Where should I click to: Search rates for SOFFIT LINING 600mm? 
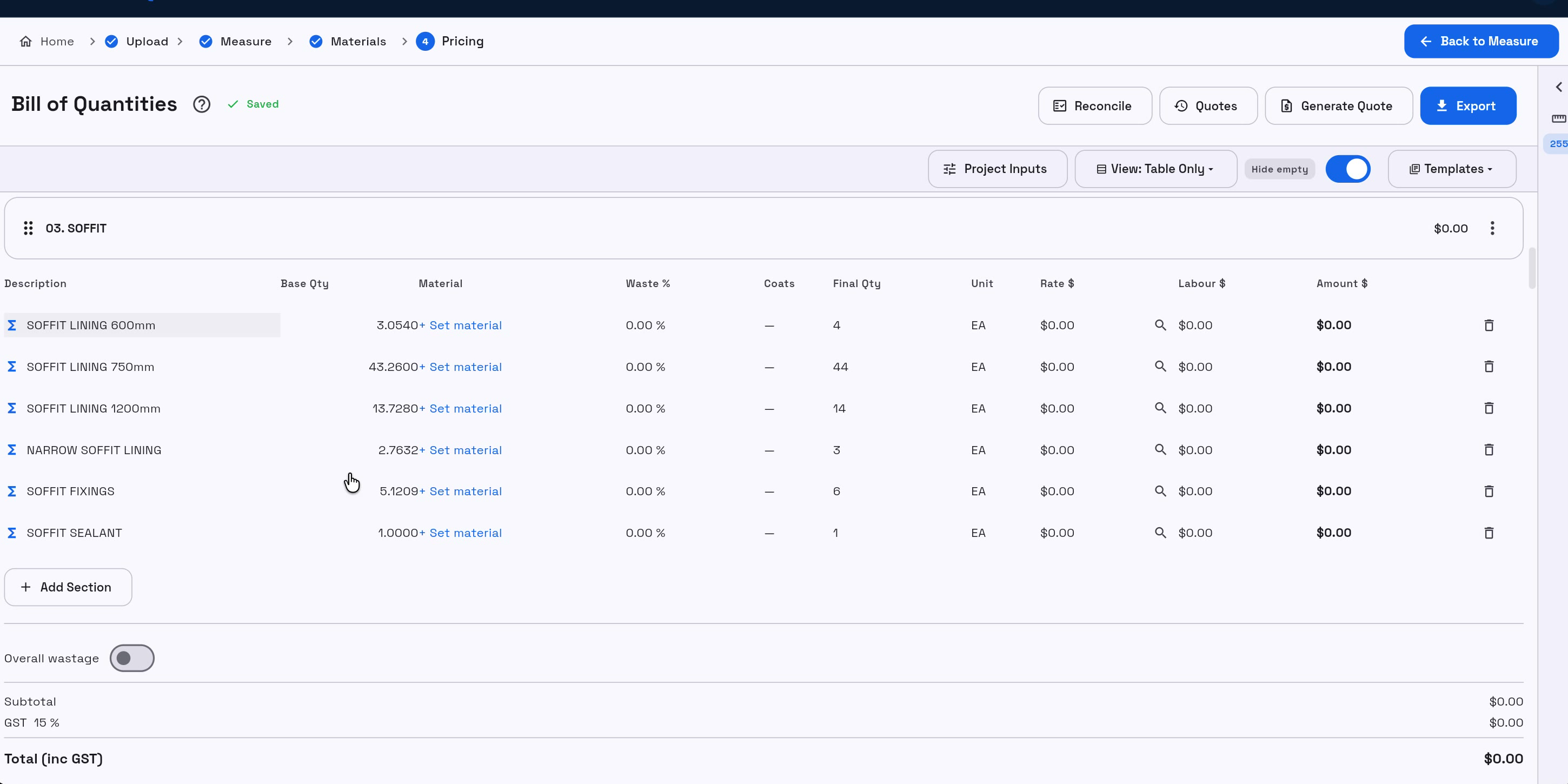pos(1160,325)
